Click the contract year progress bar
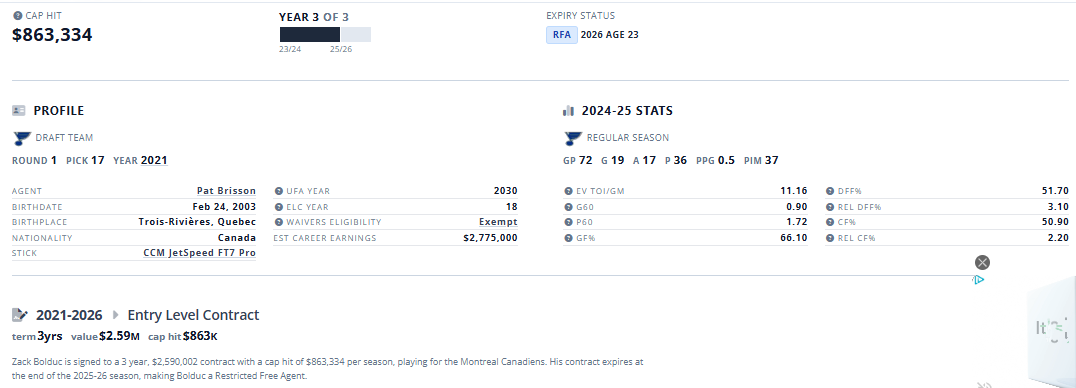The width and height of the screenshot is (1076, 388). coord(325,34)
